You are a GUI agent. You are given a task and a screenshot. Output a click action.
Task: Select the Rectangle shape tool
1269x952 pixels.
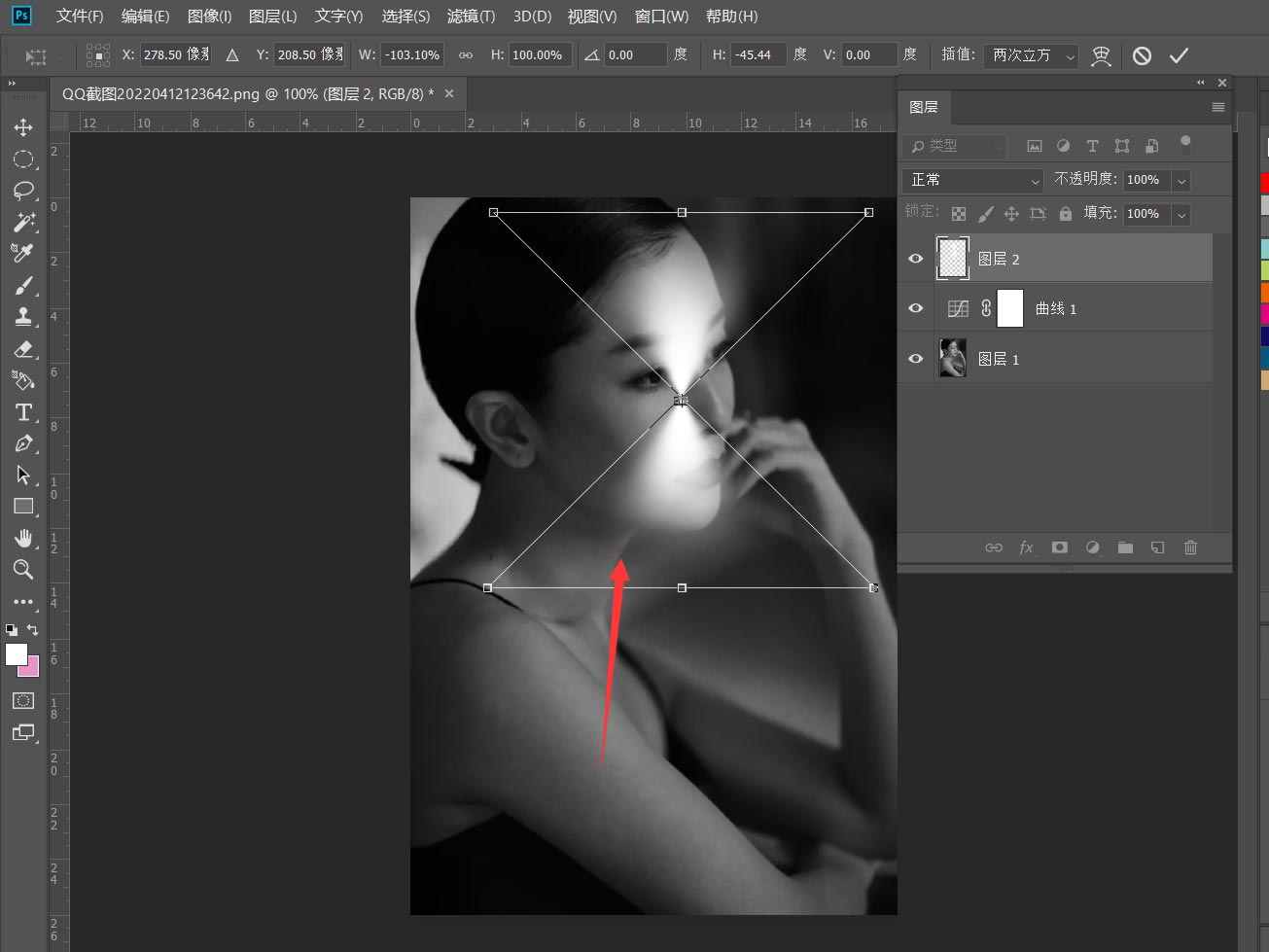23,506
